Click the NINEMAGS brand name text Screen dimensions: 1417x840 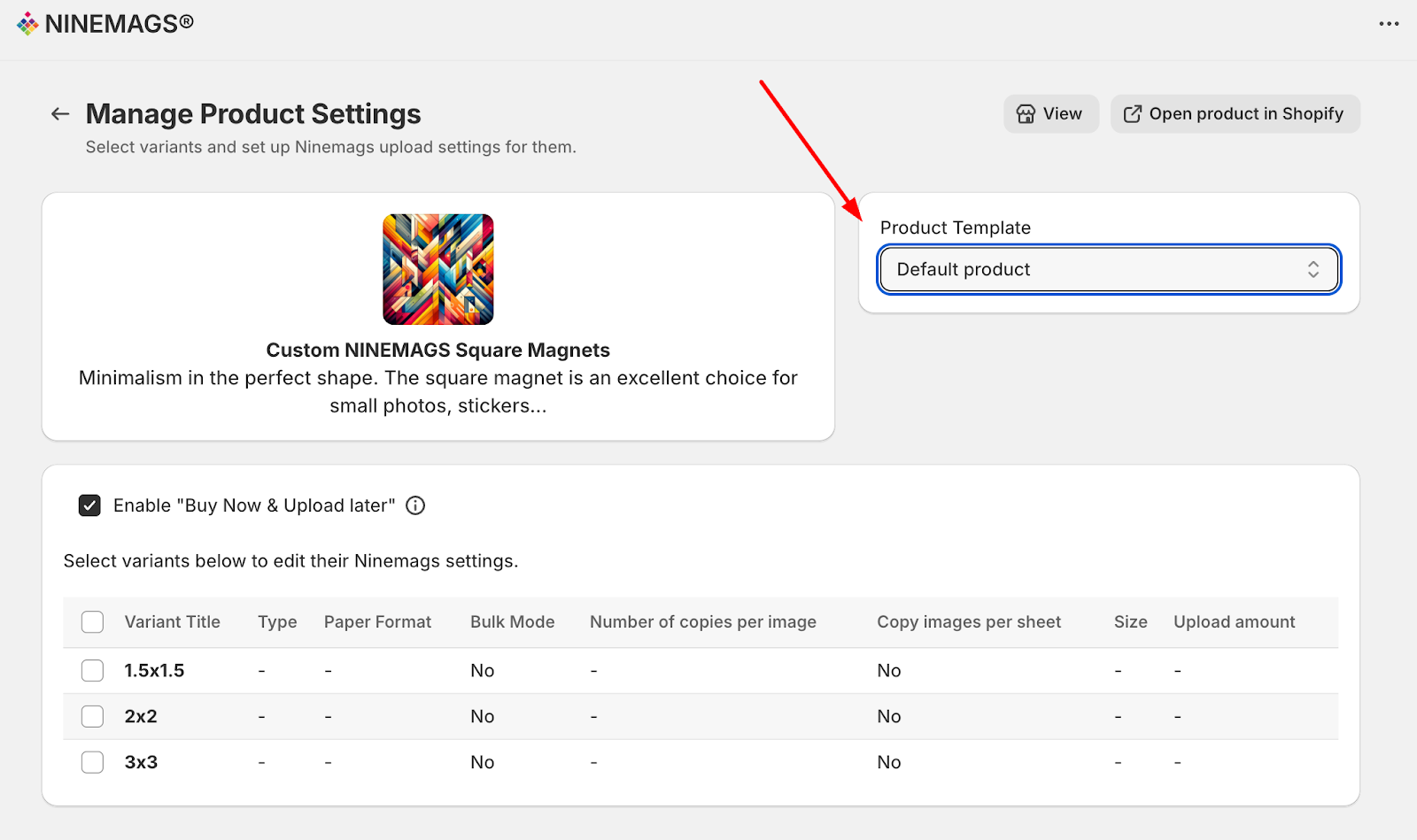point(120,24)
